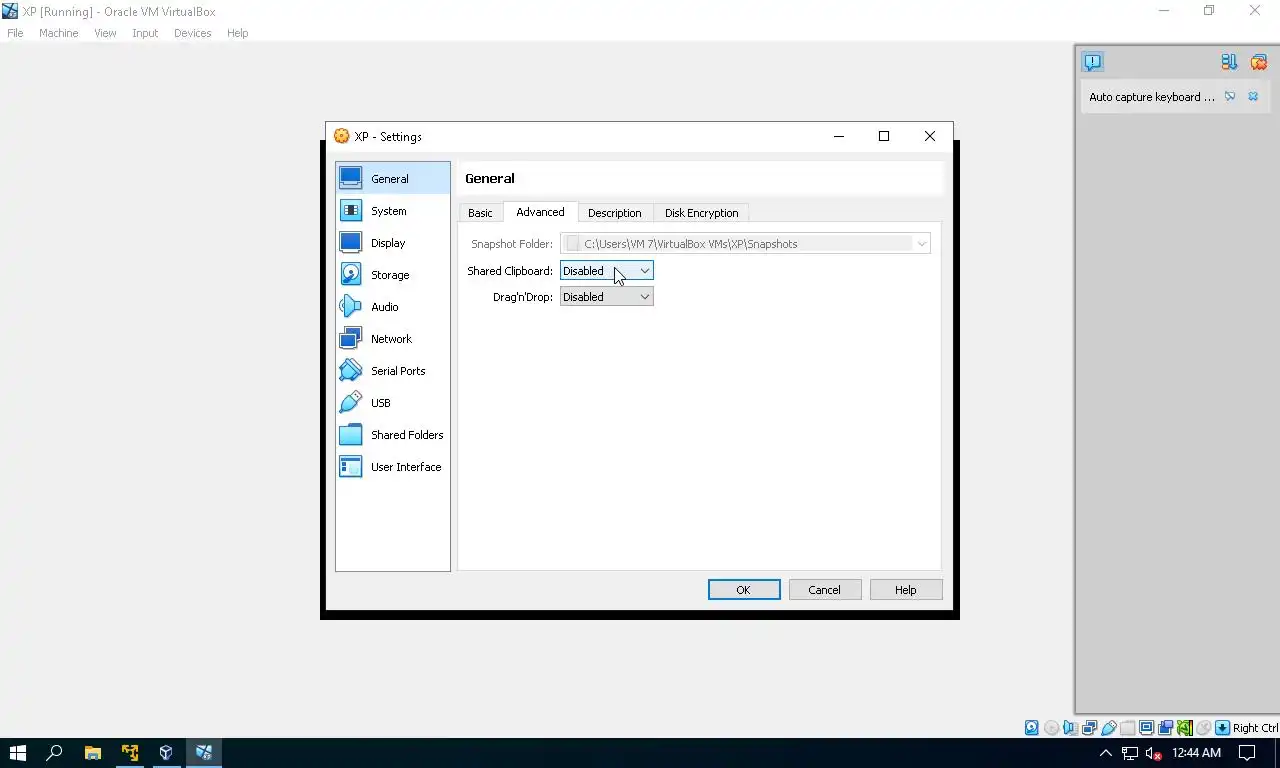The image size is (1280, 768).
Task: Open Display settings category
Action: pyautogui.click(x=392, y=243)
